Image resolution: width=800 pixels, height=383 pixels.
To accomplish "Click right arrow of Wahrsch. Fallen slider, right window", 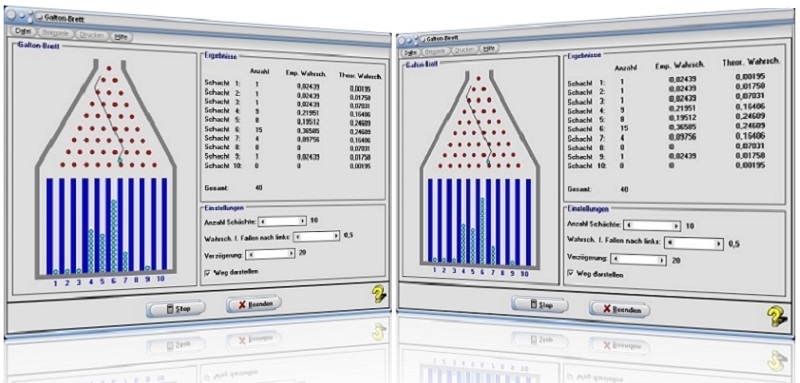I will (x=720, y=244).
